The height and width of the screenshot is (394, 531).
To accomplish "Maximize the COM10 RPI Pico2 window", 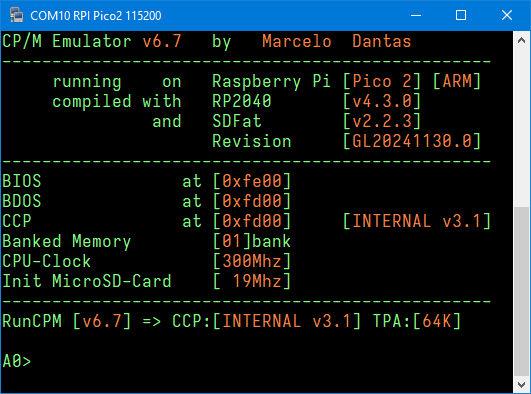I will point(461,15).
